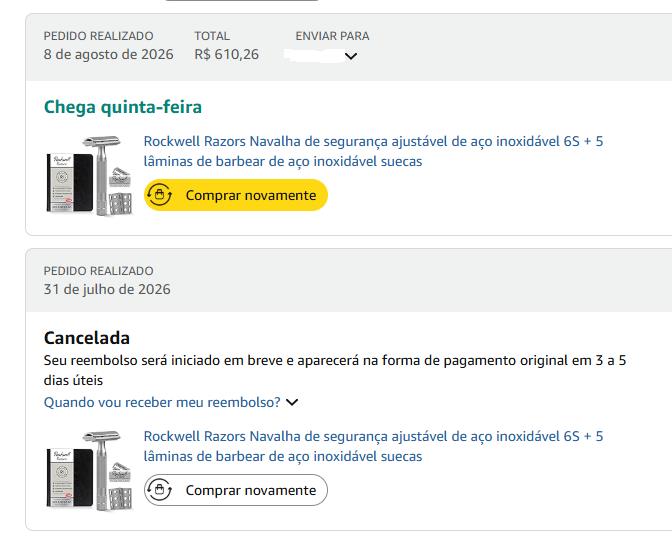Click the 'Cancelada' order status heading
This screenshot has height=540, width=672.
(x=87, y=338)
